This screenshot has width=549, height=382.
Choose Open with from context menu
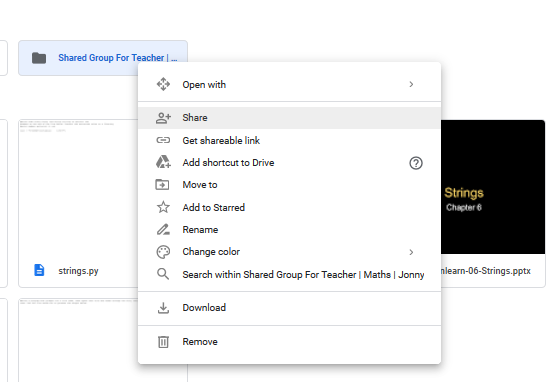290,84
